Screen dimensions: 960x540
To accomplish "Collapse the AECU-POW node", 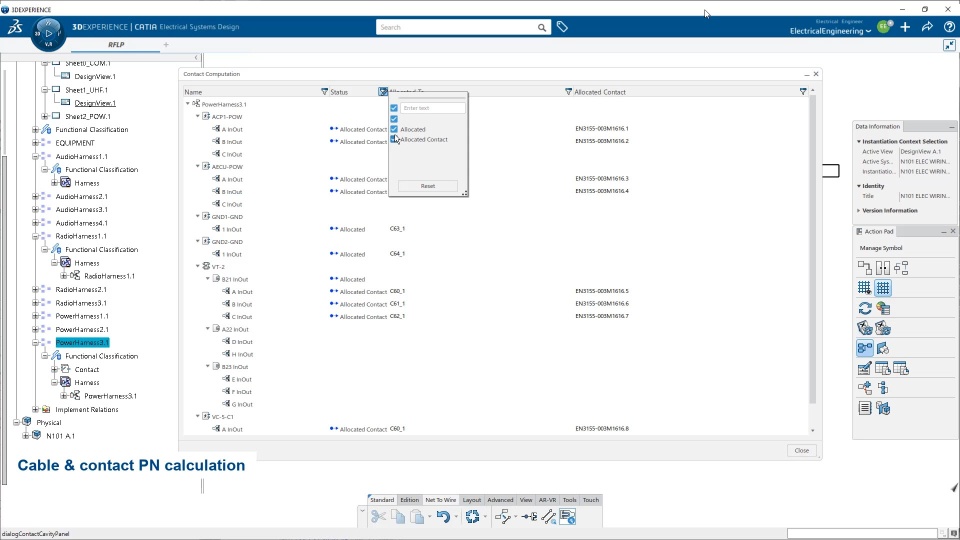I will point(198,167).
